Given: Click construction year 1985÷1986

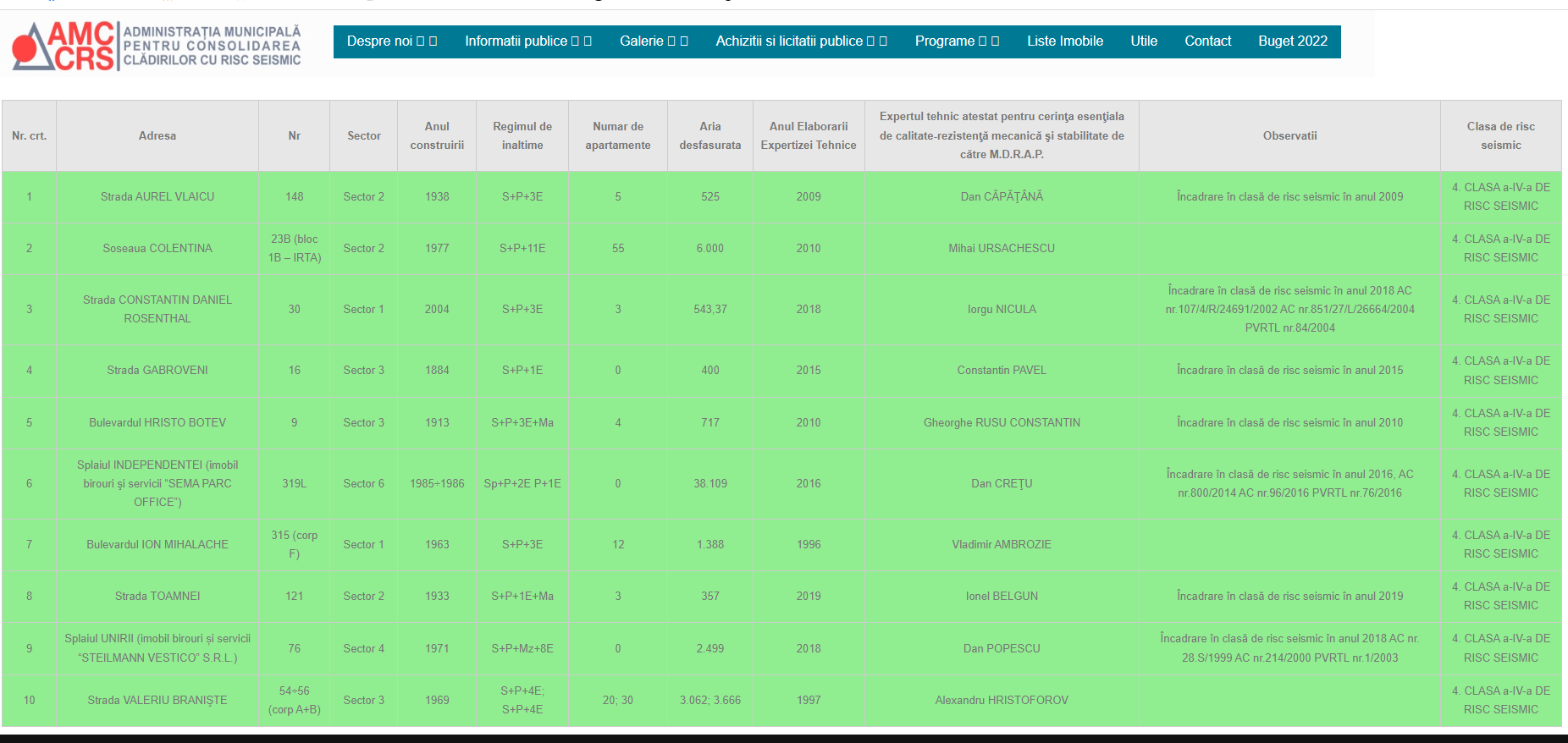Looking at the screenshot, I should [x=437, y=483].
